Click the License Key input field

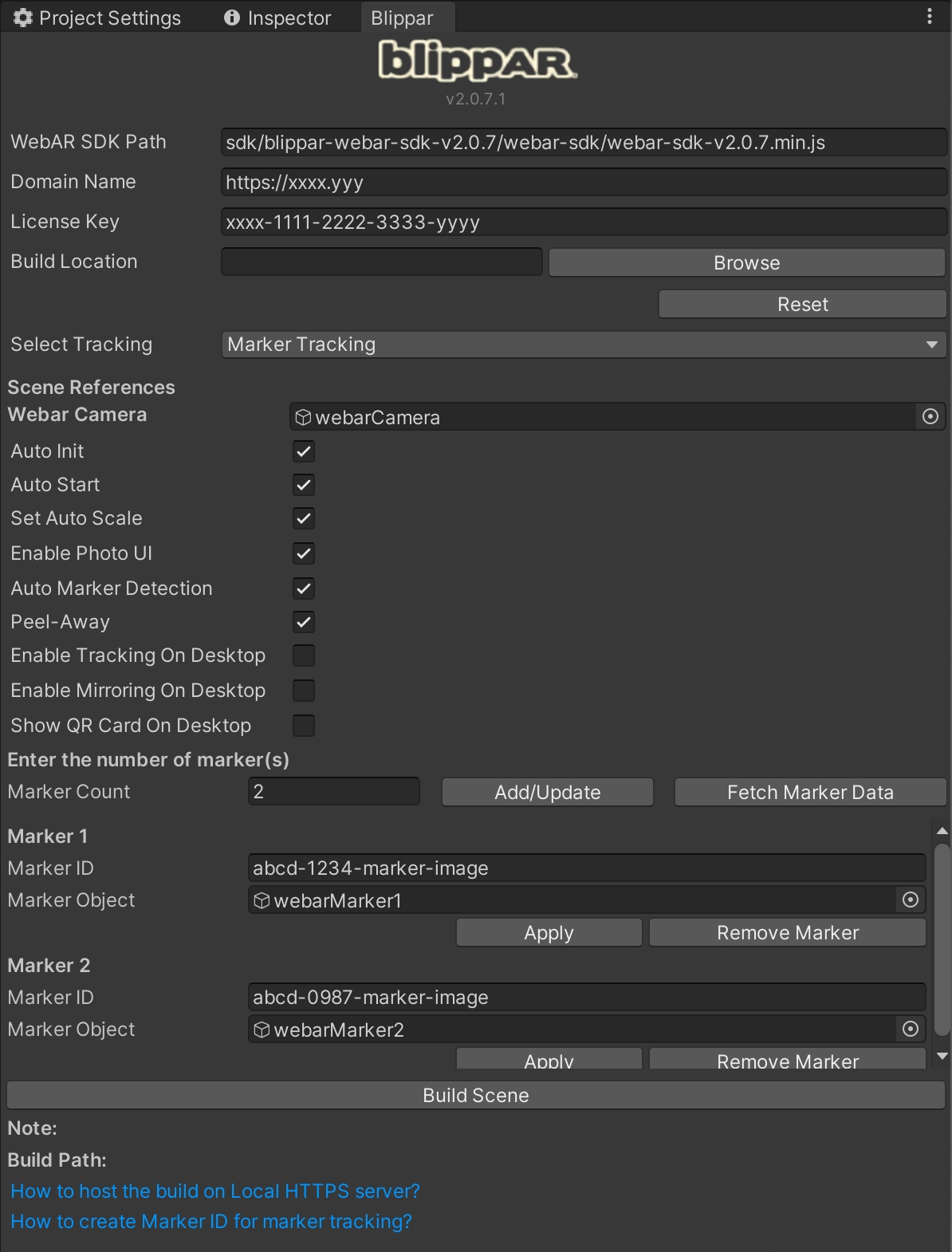(583, 222)
